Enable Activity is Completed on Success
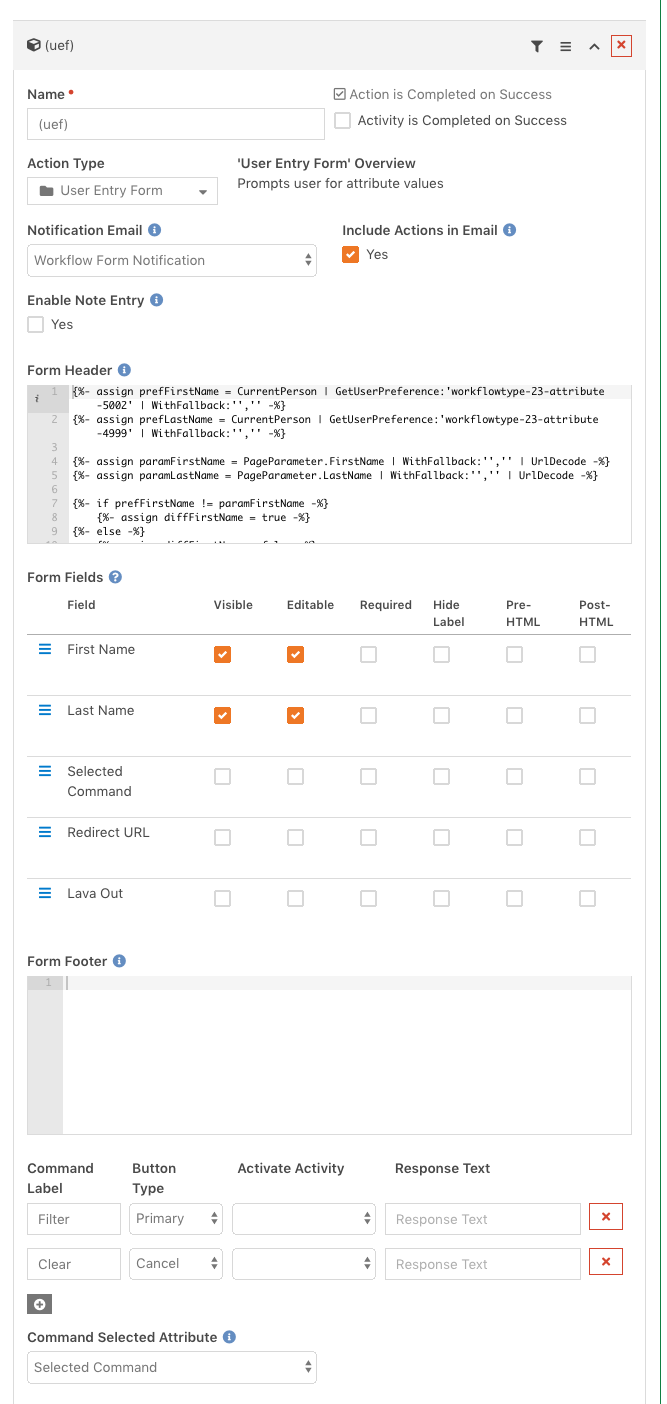667x1404 pixels. pos(343,120)
